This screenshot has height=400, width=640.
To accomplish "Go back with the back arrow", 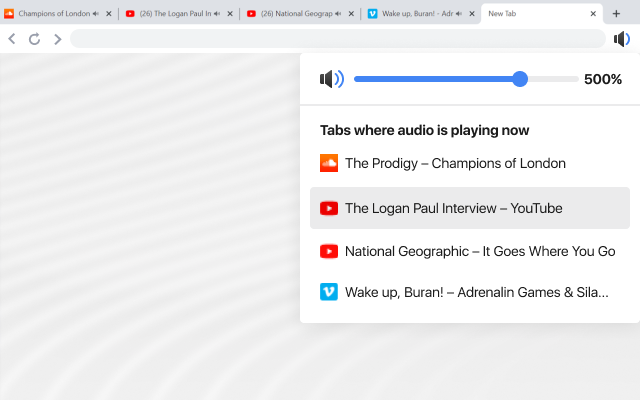I will pos(12,39).
